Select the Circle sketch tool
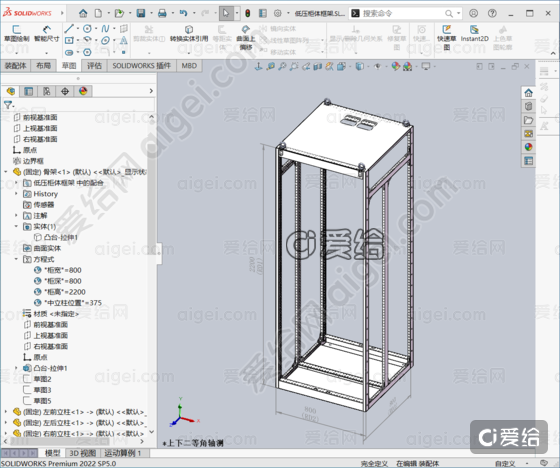The width and height of the screenshot is (560, 468). coord(87,29)
